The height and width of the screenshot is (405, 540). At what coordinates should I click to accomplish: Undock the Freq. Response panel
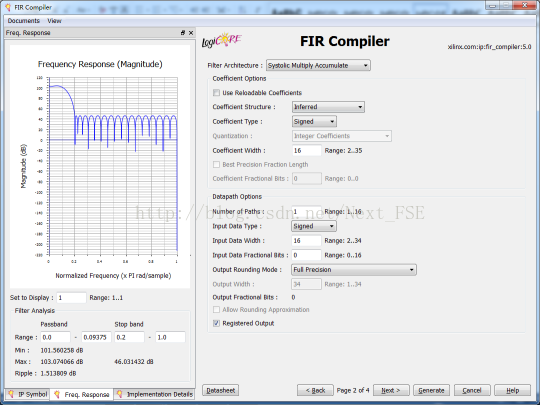click(183, 33)
